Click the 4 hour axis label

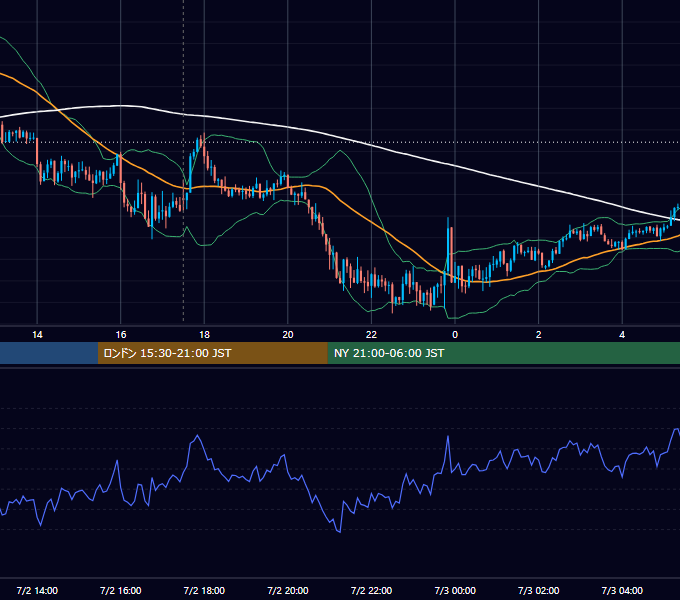tap(622, 335)
